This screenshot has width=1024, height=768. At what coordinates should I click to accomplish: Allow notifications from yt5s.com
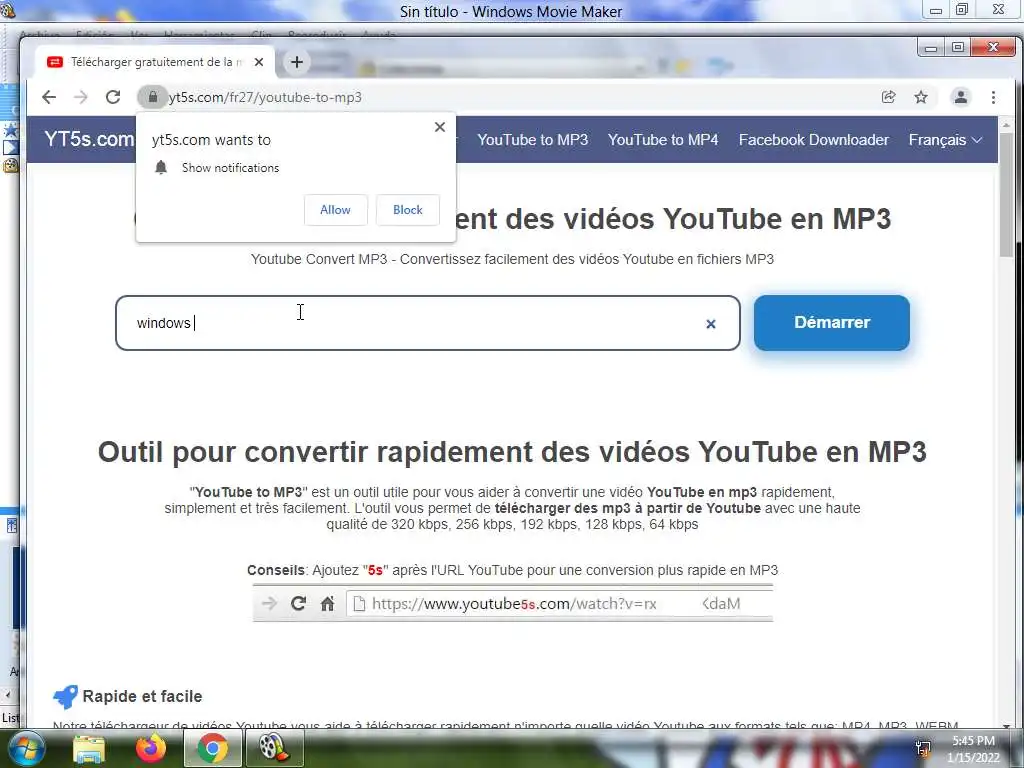pos(335,210)
